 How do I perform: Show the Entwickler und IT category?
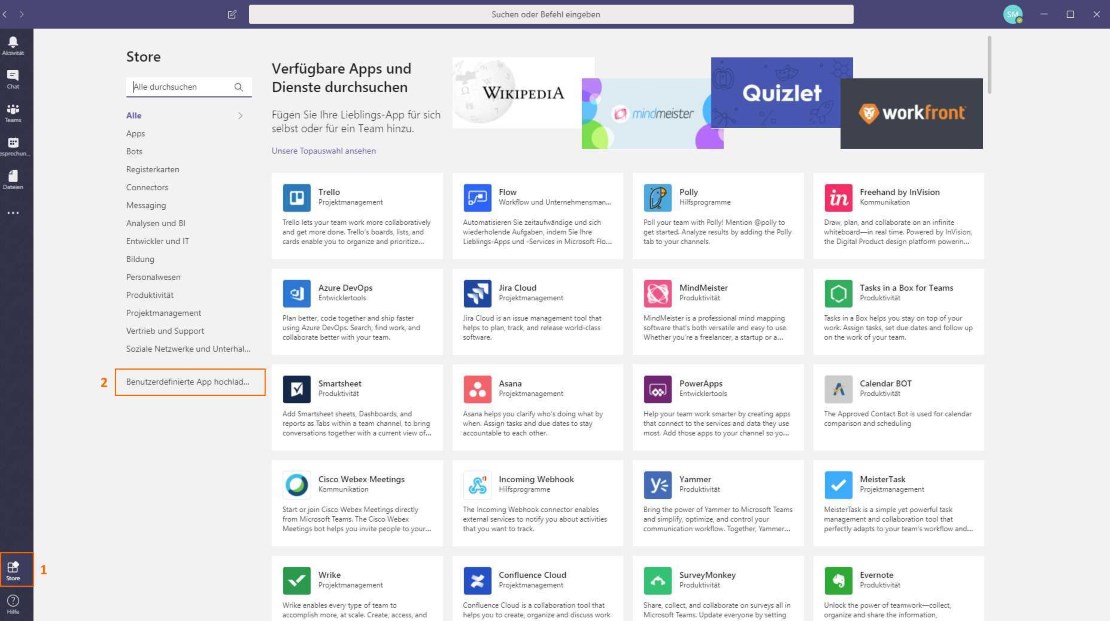point(158,241)
